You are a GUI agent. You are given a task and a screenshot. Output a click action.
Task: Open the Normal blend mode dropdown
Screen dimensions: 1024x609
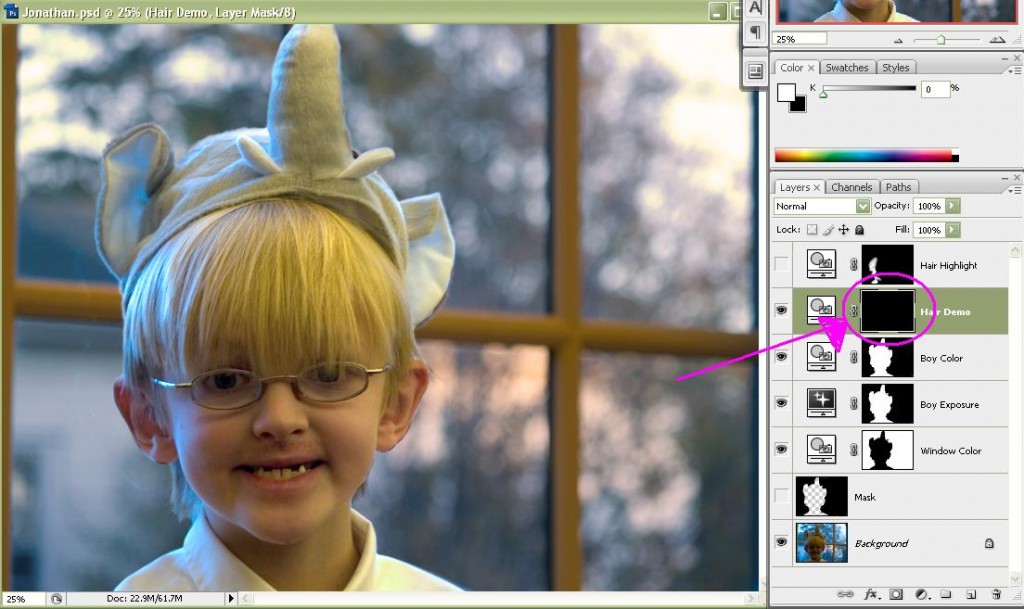pyautogui.click(x=822, y=206)
